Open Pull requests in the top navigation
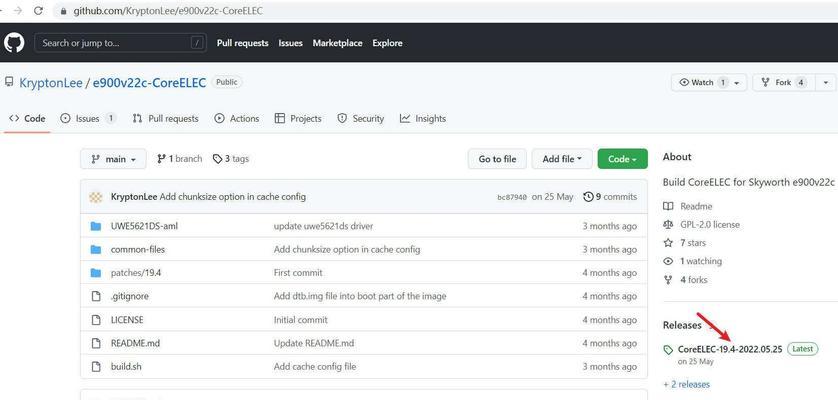The height and width of the screenshot is (400, 838). click(x=243, y=43)
